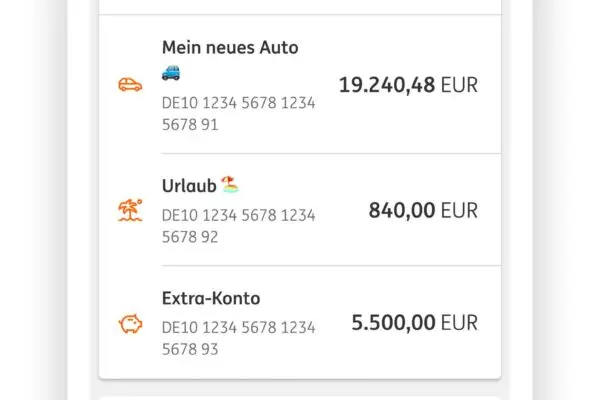The width and height of the screenshot is (600, 400).
Task: Select the IBAN ending in 5678 92
Action: [x=238, y=226]
